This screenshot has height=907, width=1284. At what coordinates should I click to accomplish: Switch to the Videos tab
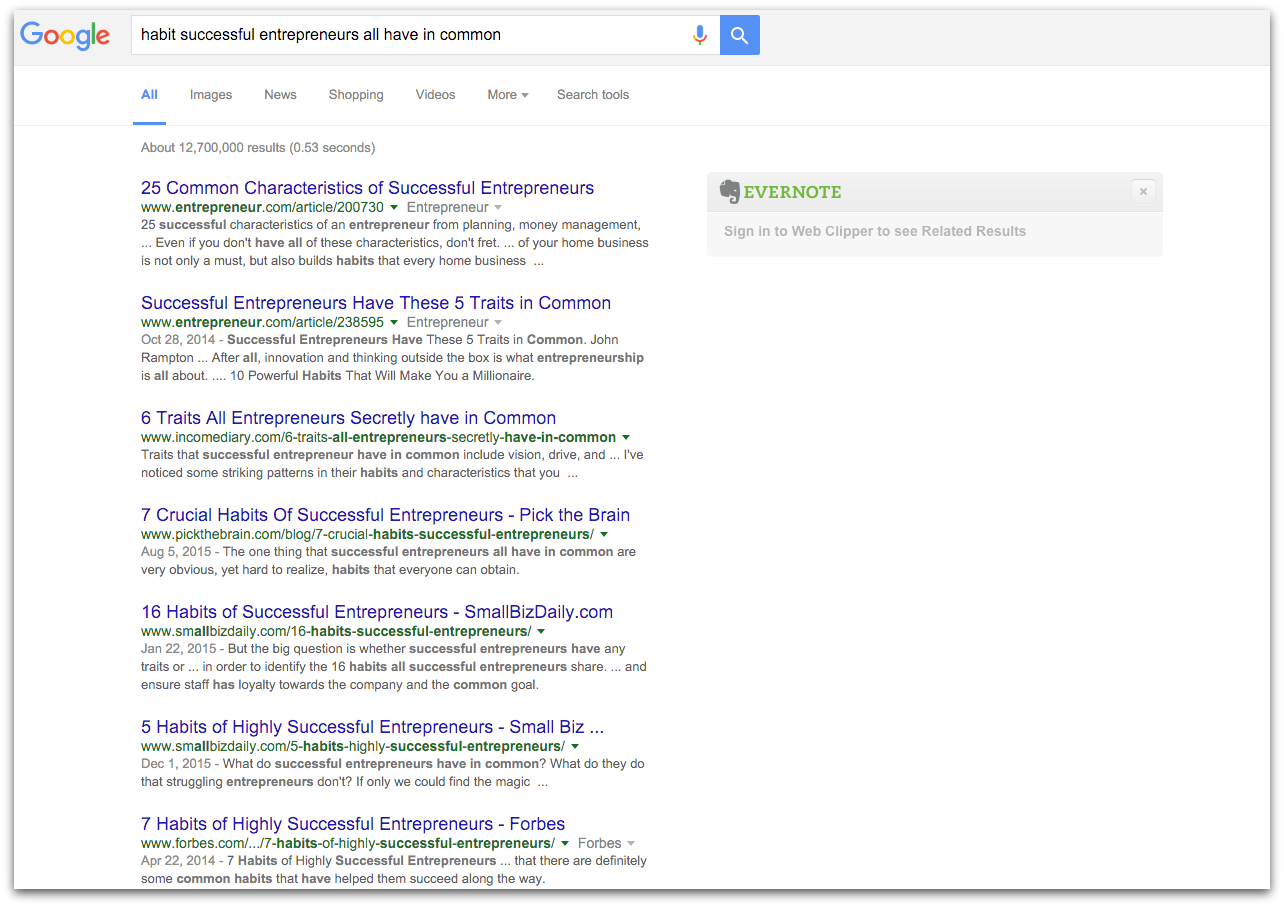click(435, 95)
